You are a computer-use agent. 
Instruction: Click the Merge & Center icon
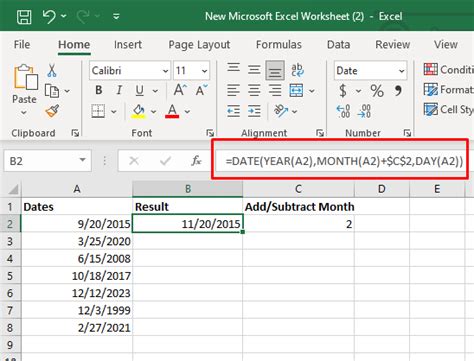296,90
